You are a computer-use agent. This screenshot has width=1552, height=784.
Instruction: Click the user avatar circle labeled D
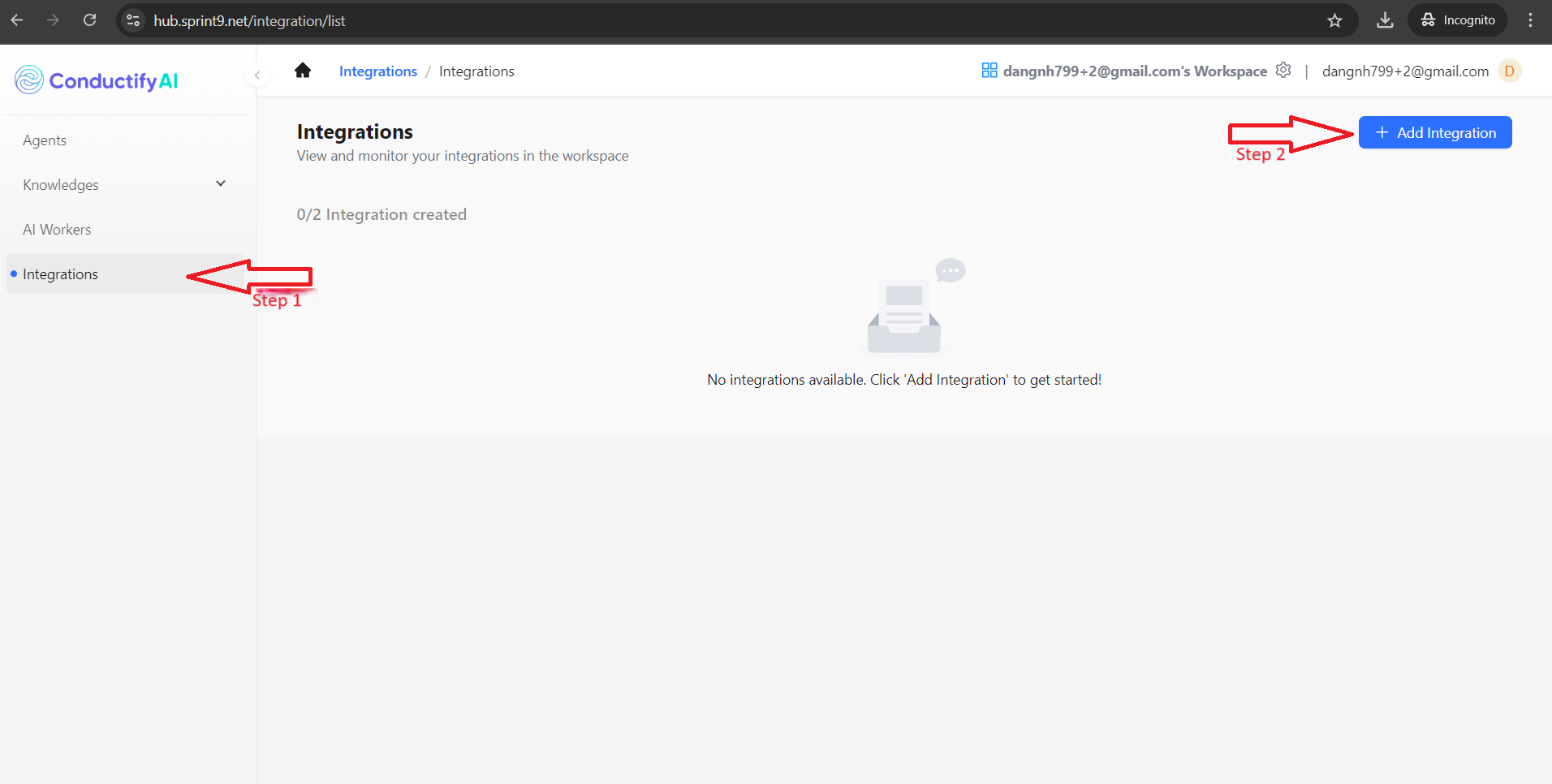click(1508, 71)
